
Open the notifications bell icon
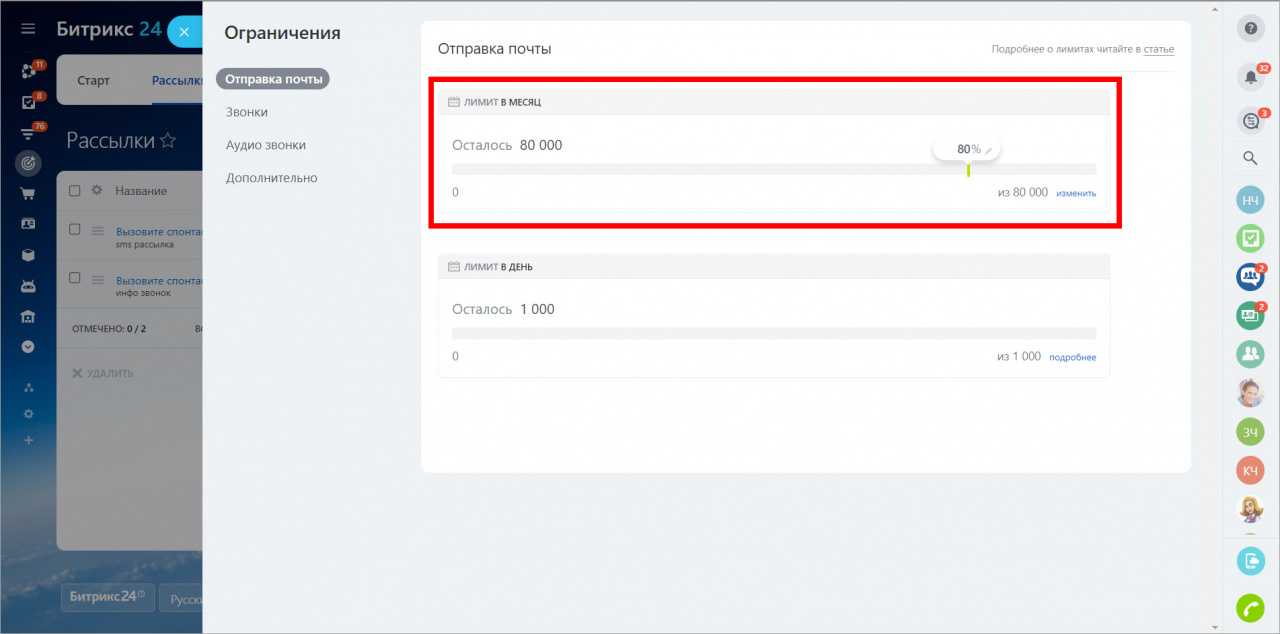pos(1250,76)
